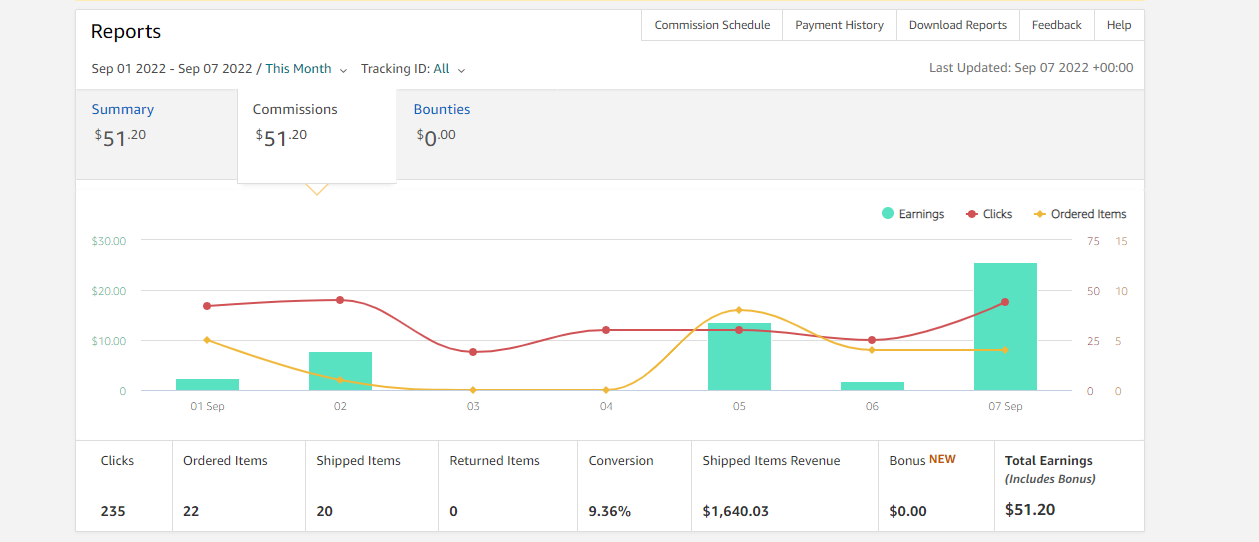Open the Feedback tab
The image size is (1259, 542).
pos(1056,25)
